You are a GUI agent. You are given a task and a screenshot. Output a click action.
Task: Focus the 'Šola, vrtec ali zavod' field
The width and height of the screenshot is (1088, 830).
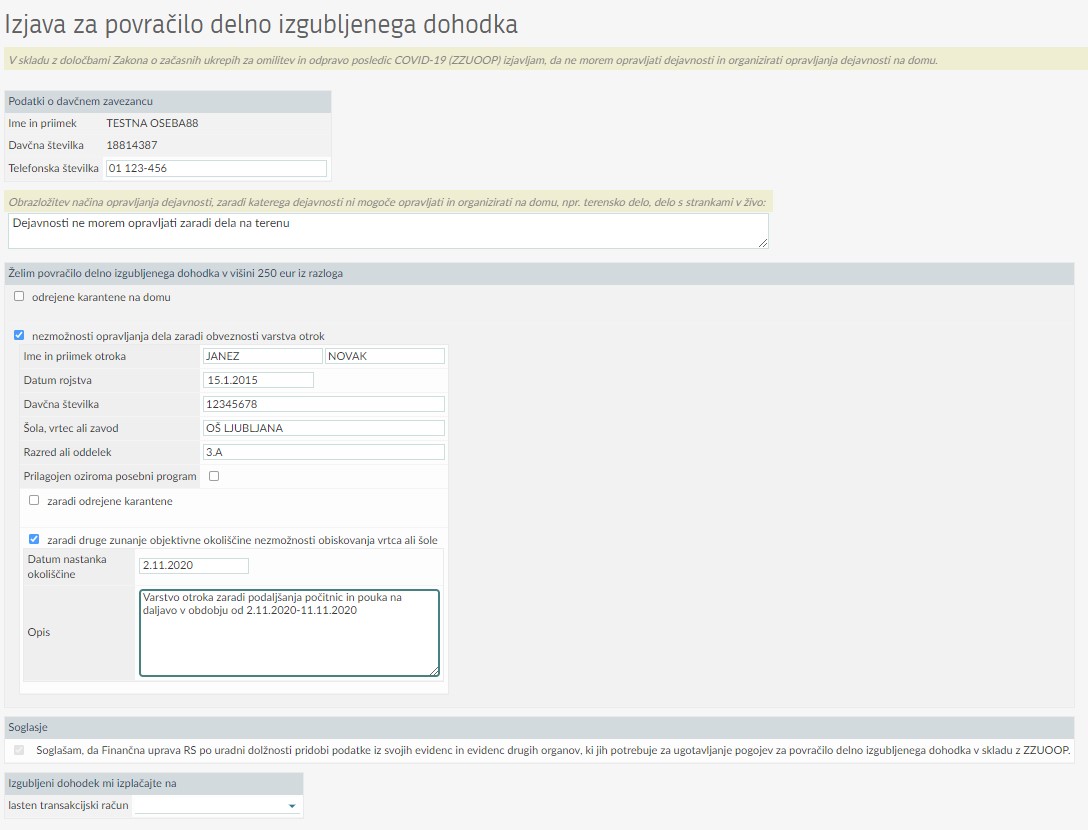click(322, 428)
